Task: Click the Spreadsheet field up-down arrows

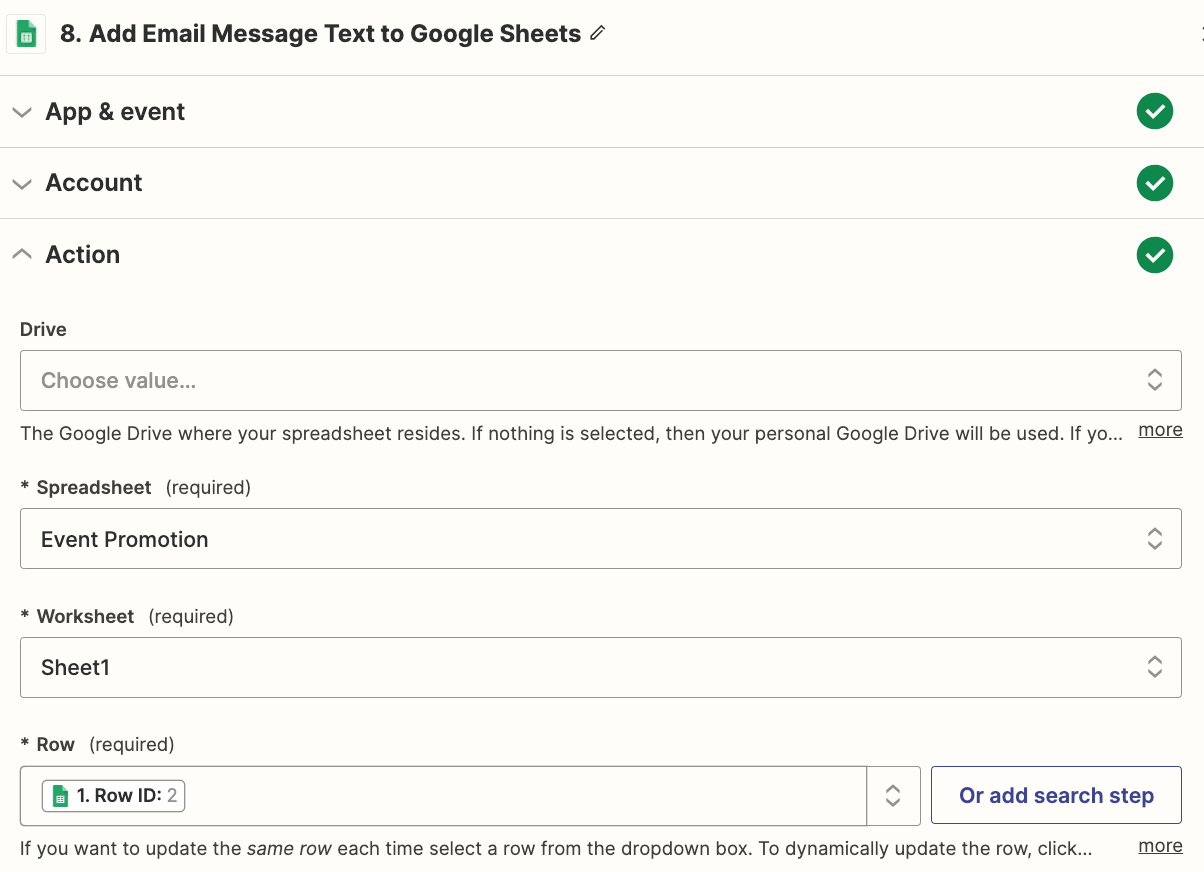Action: tap(1155, 539)
